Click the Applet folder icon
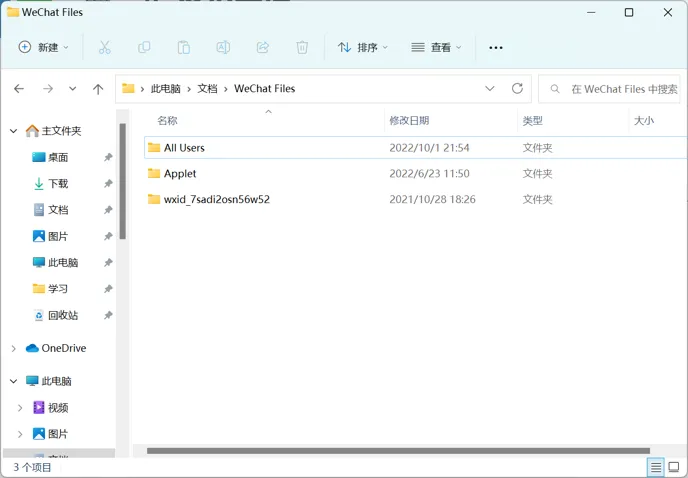 click(154, 173)
